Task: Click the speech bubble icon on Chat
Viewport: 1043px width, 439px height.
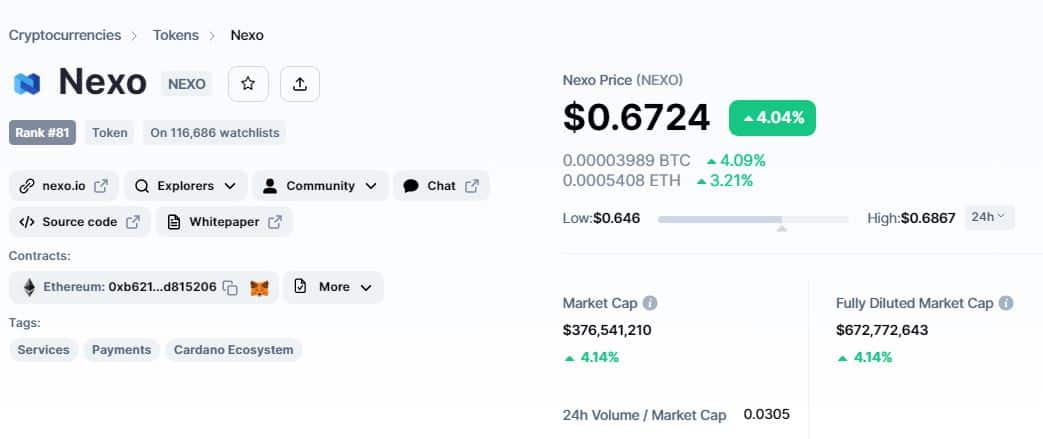Action: (x=411, y=186)
